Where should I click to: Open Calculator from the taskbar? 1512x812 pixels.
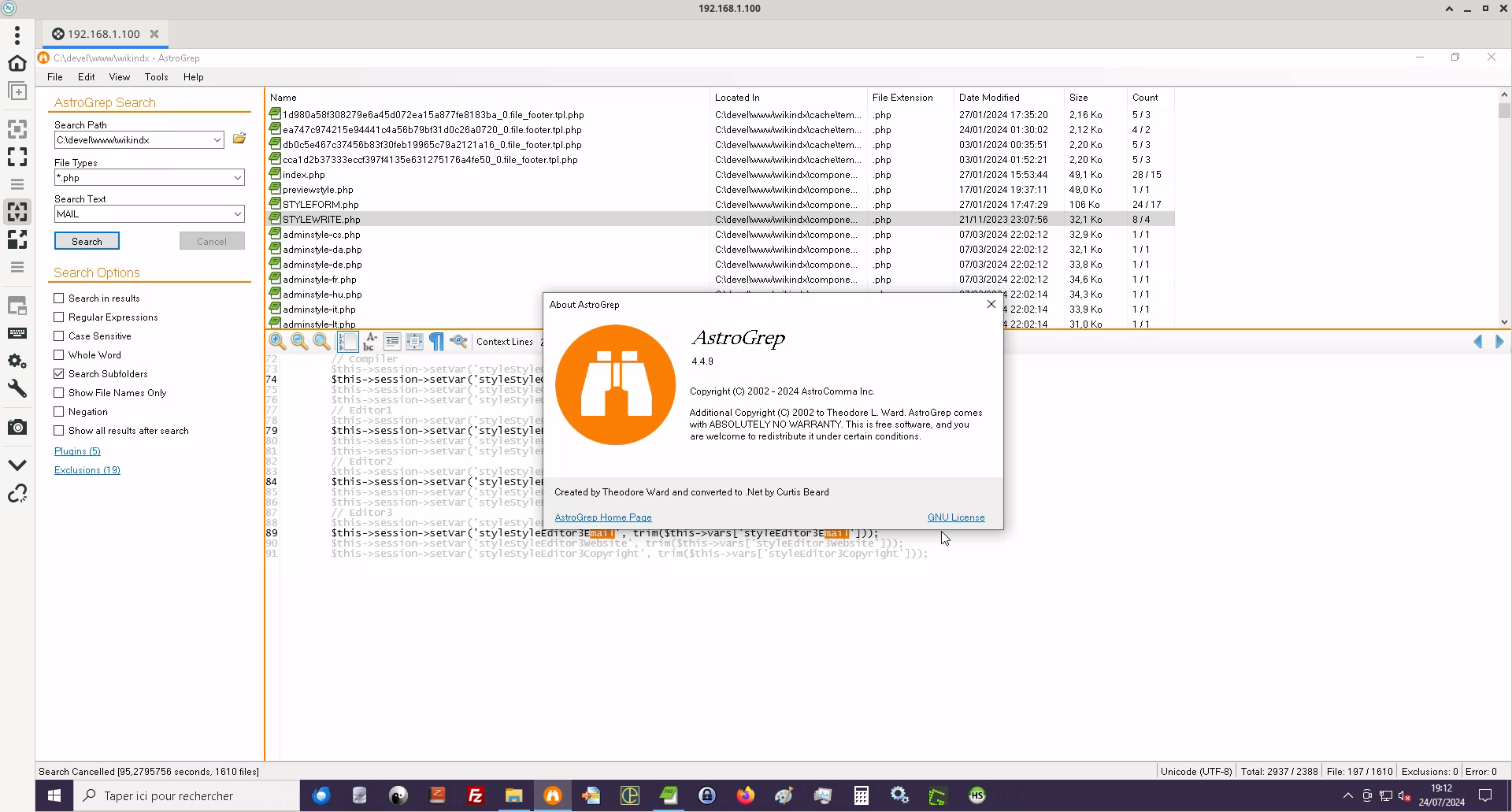tap(862, 795)
